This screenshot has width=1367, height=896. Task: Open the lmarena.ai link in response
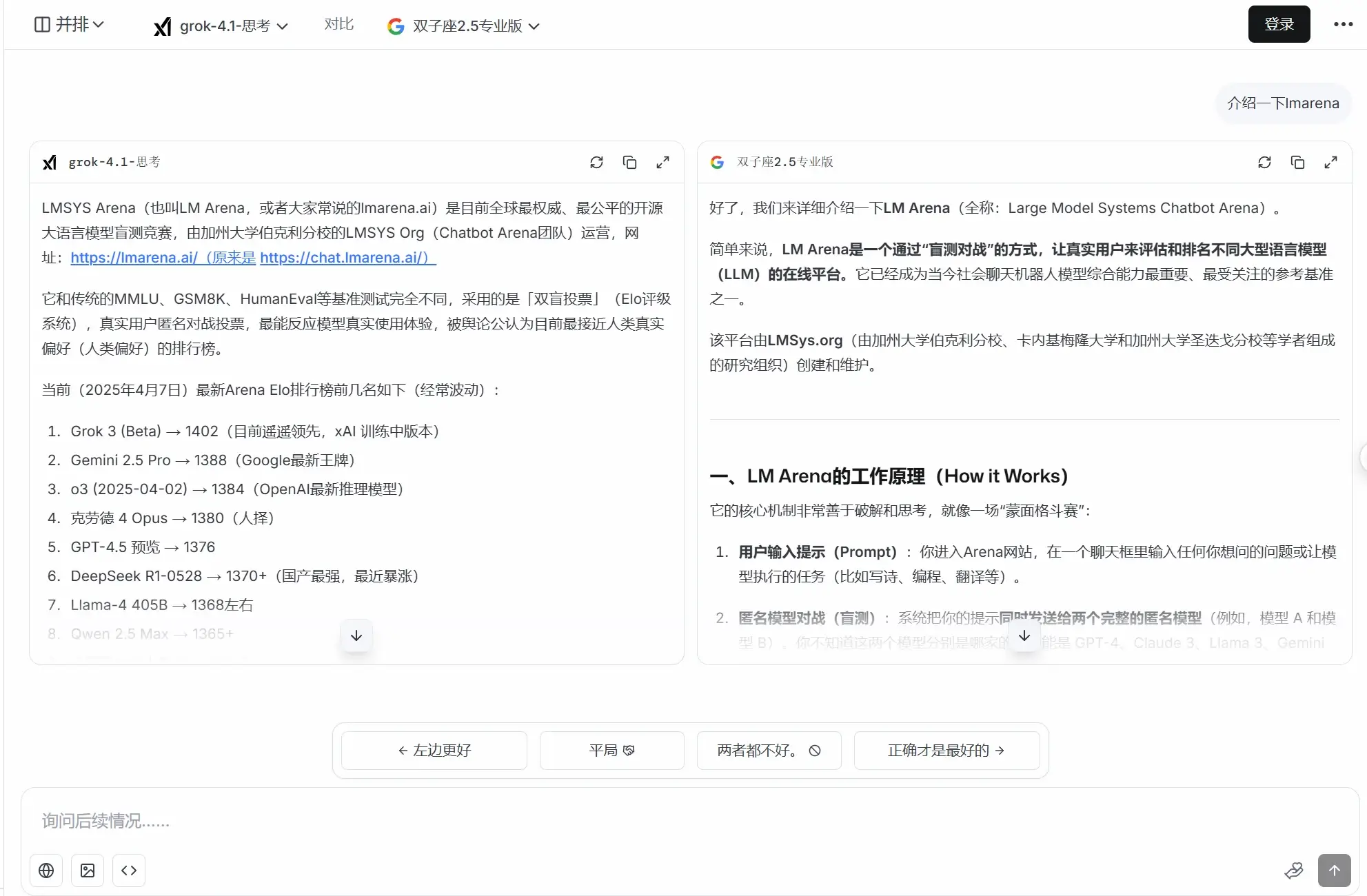point(134,258)
